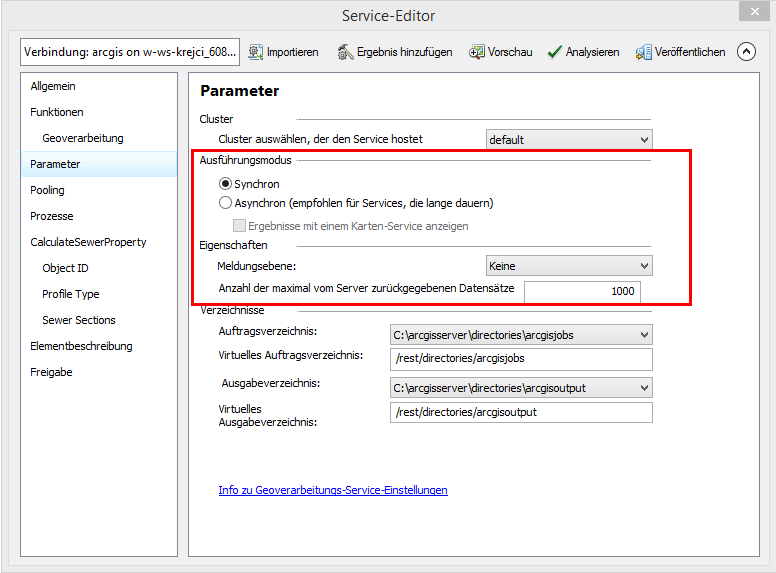Close the Service-Editor window
The height and width of the screenshot is (573, 776).
tap(754, 11)
